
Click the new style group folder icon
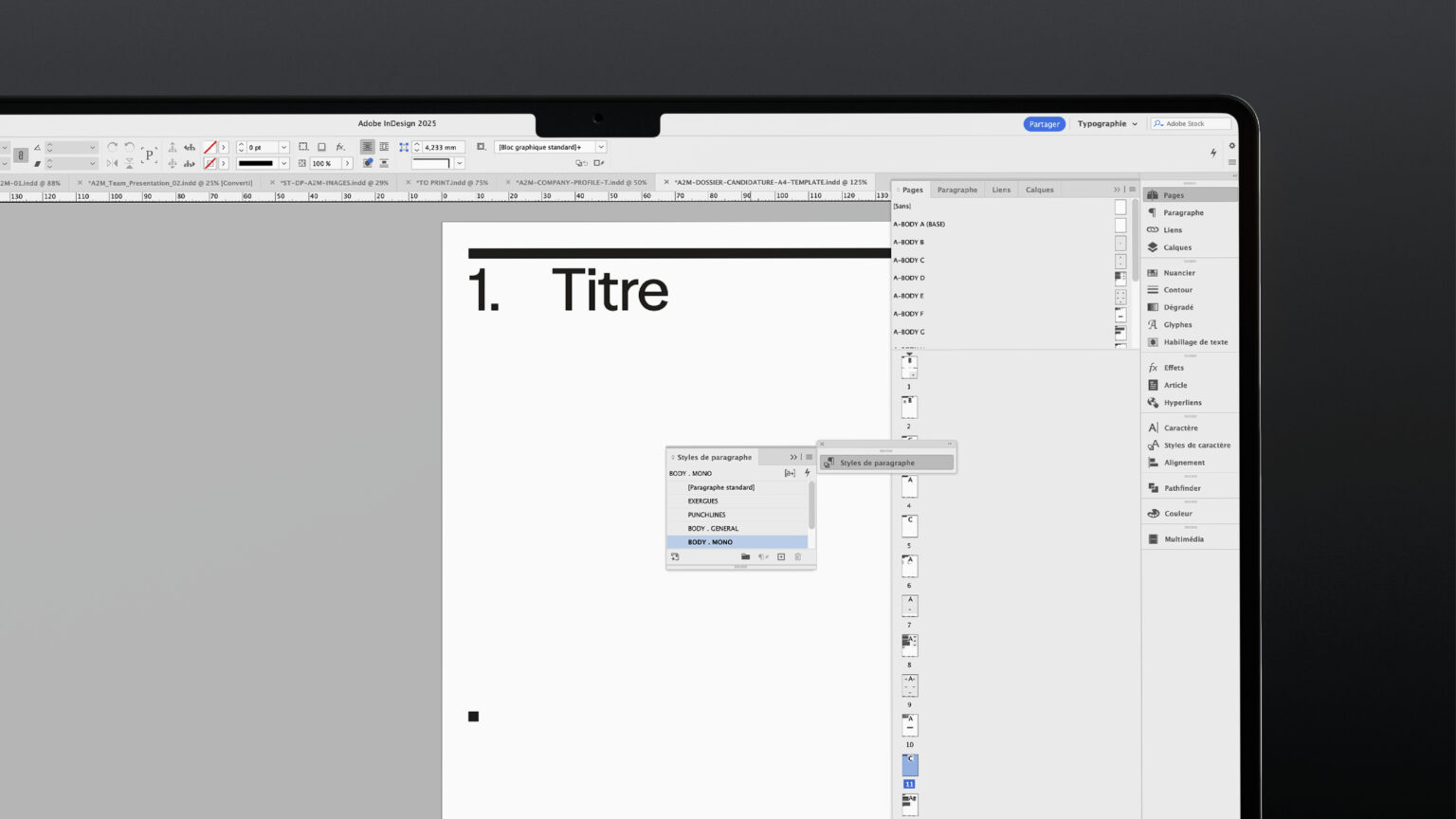745,557
